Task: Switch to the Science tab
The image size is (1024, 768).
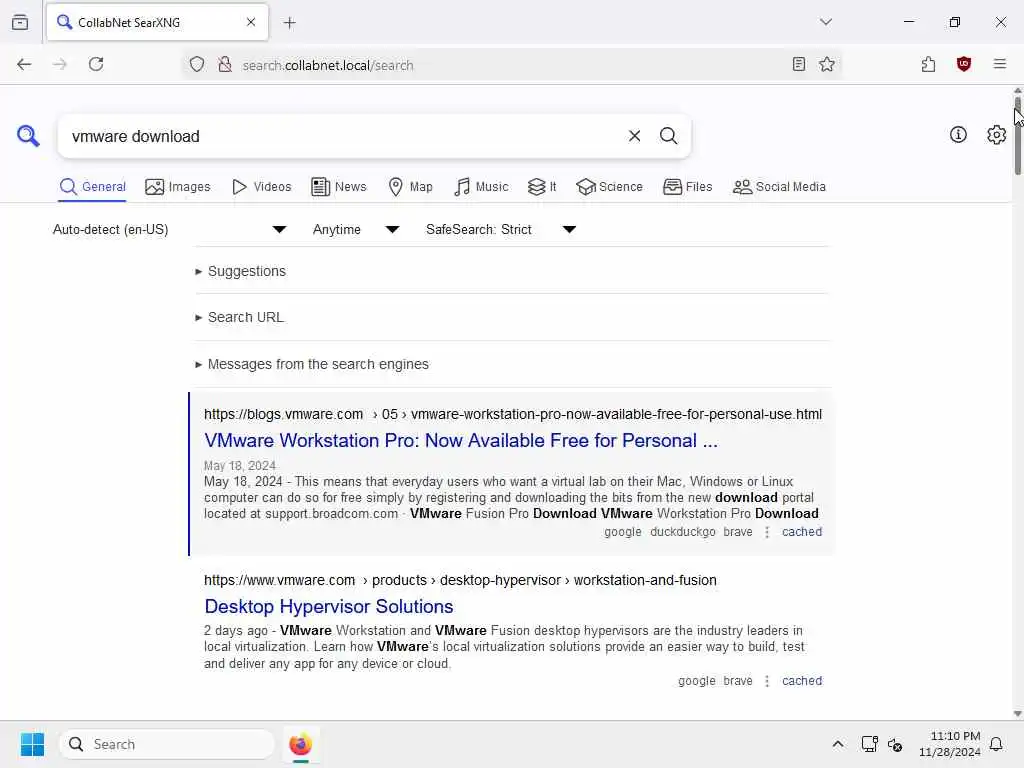Action: coord(609,187)
